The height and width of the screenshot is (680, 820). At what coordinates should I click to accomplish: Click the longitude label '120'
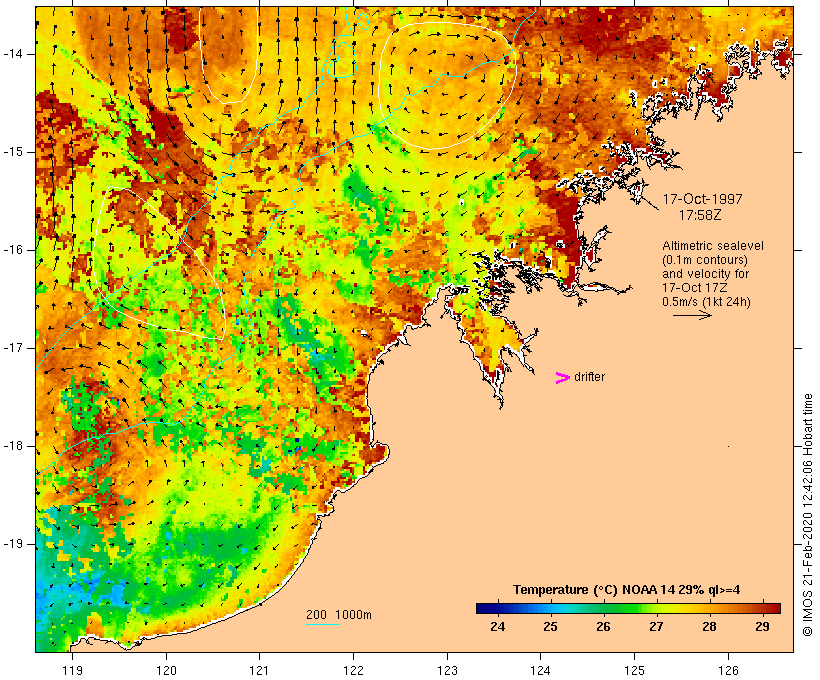click(x=166, y=670)
